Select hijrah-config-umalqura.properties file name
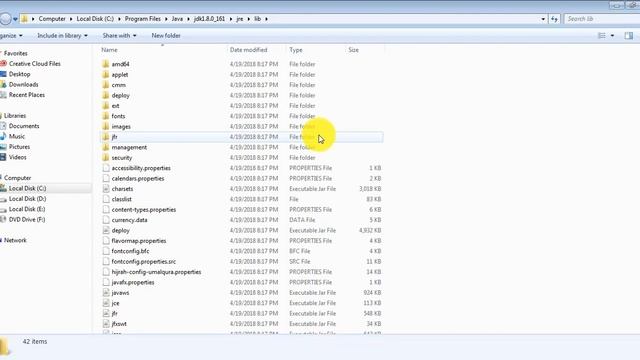 pos(156,272)
